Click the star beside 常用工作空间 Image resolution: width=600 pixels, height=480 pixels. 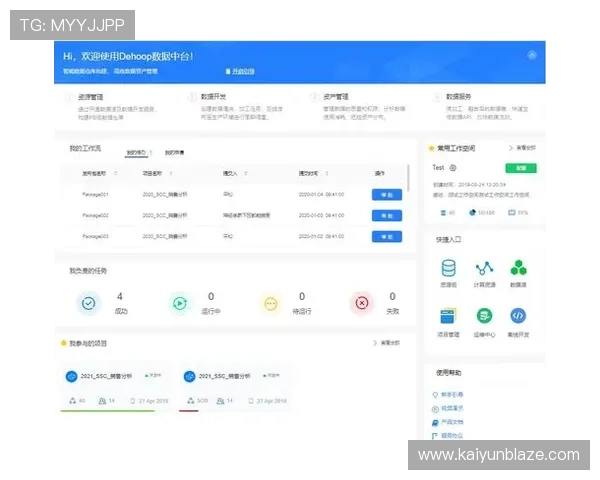coord(431,148)
